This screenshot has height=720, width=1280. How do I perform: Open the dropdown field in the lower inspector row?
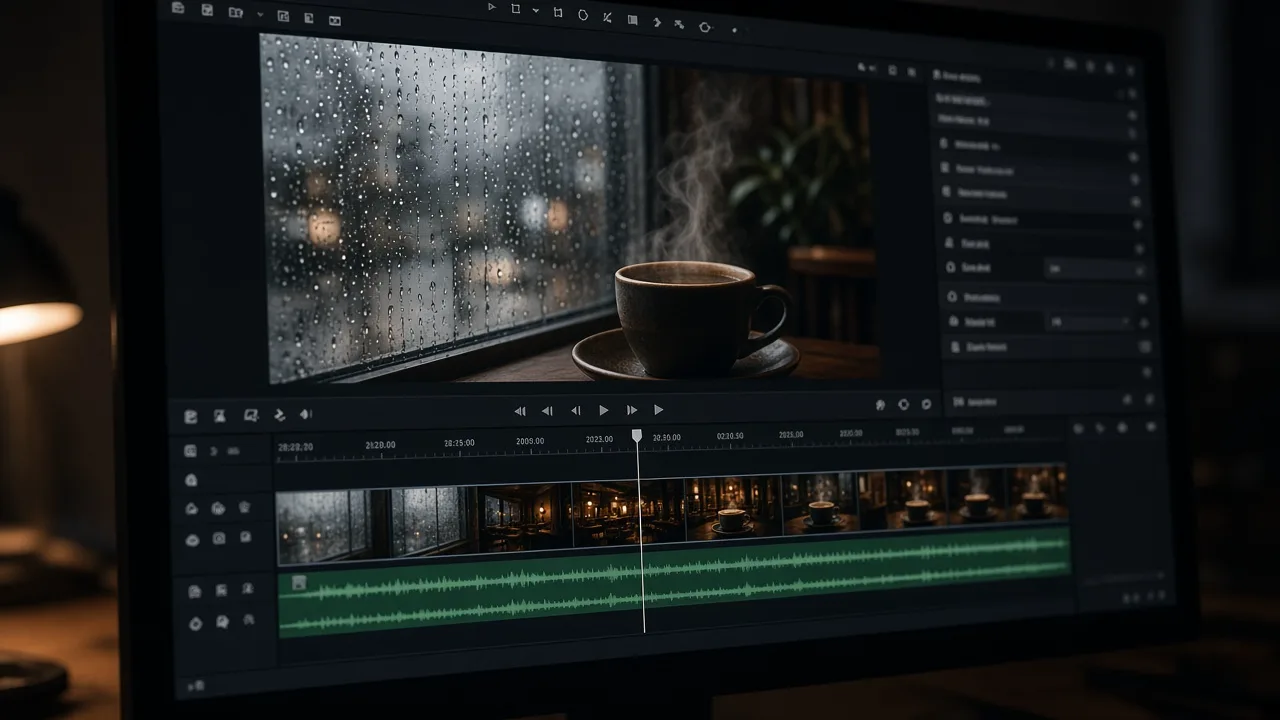[1090, 323]
